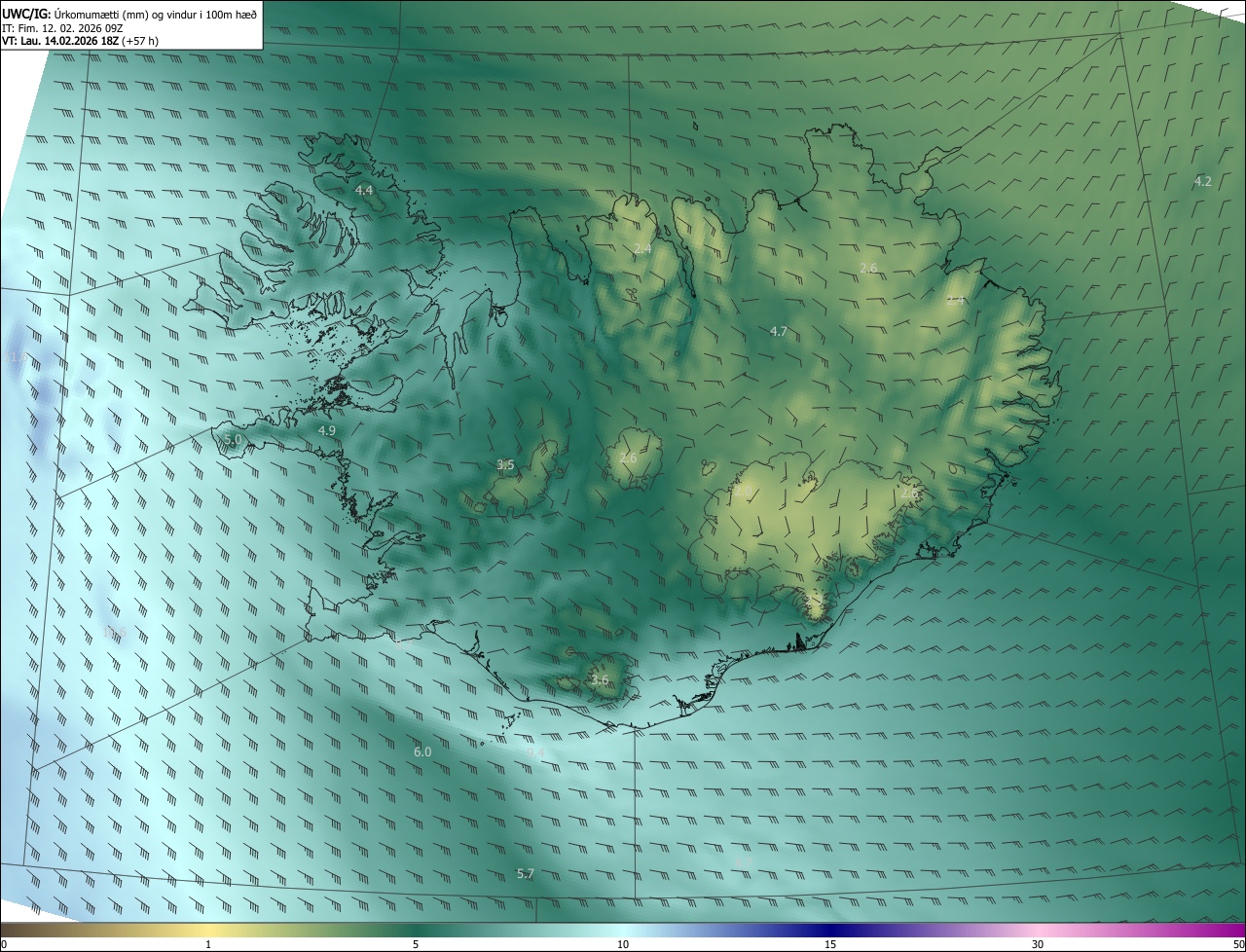Click the '1' tick label on the color scale

208,945
